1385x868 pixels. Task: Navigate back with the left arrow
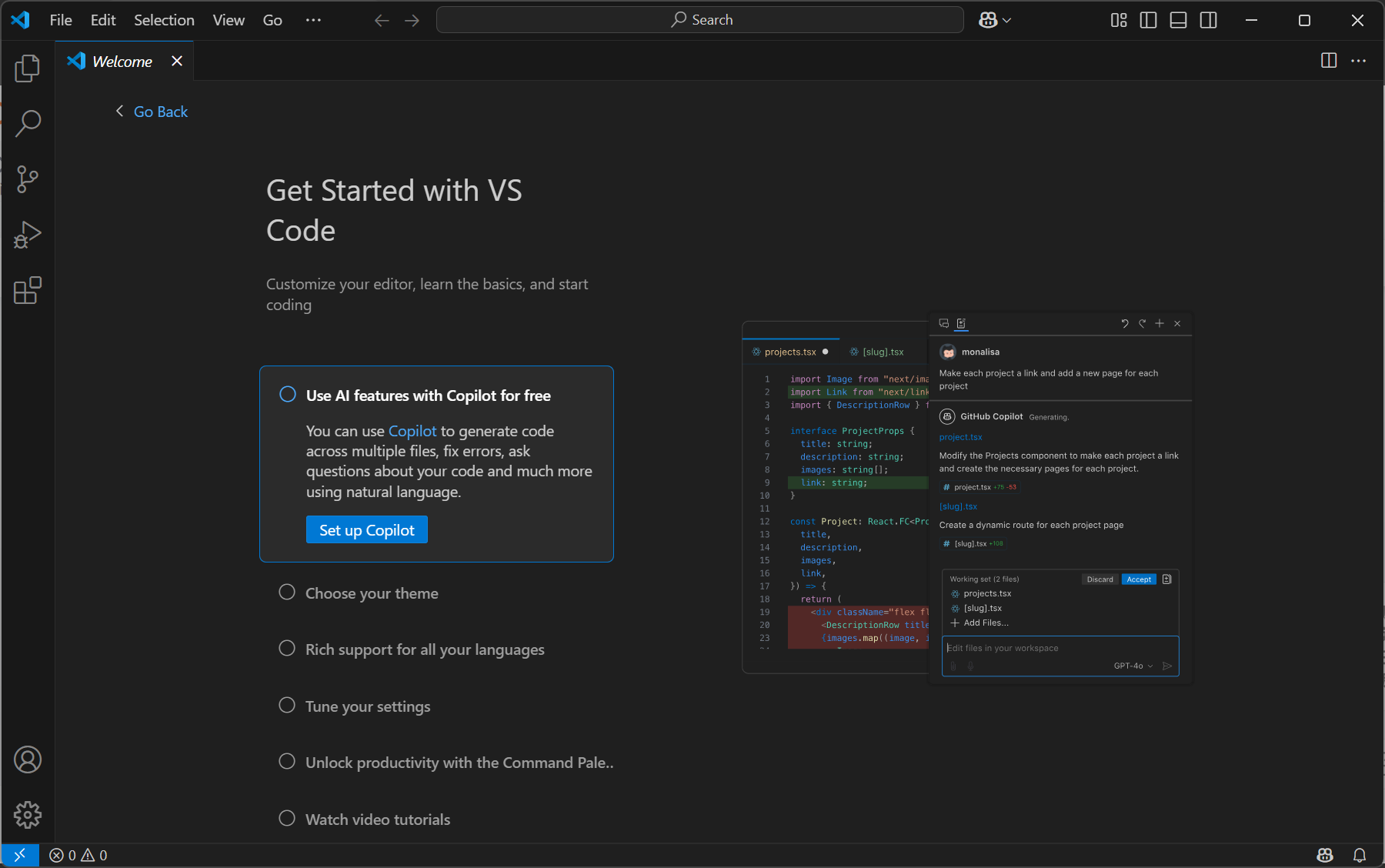(x=382, y=21)
